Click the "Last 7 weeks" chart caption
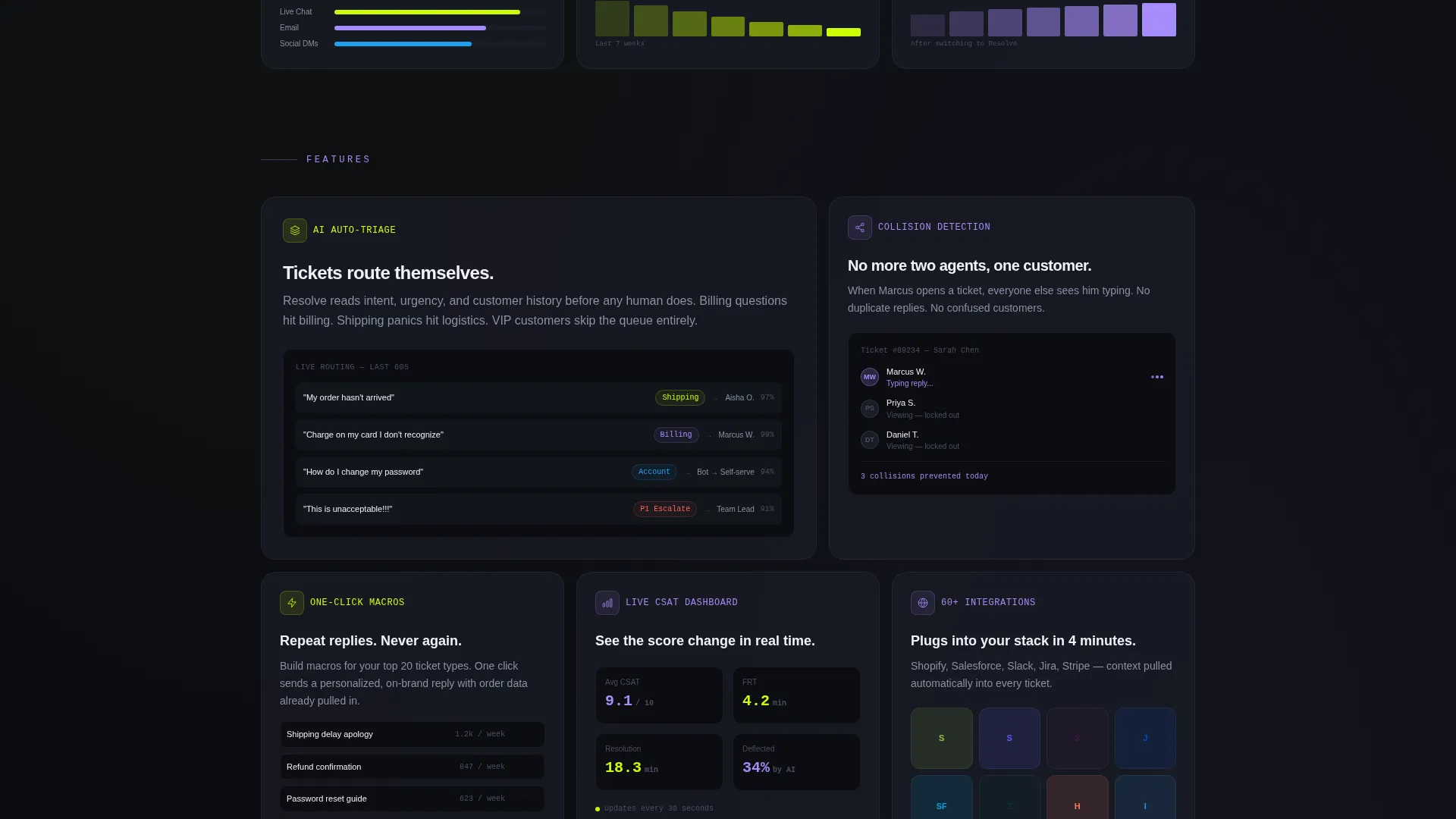Image resolution: width=1456 pixels, height=819 pixels. coord(620,44)
